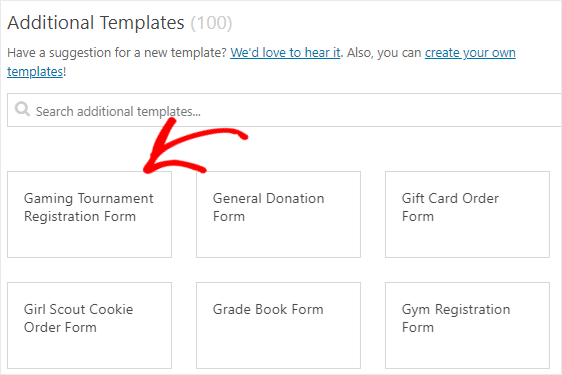Click the magnifying glass search icon
This screenshot has width=562, height=375.
pyautogui.click(x=22, y=109)
